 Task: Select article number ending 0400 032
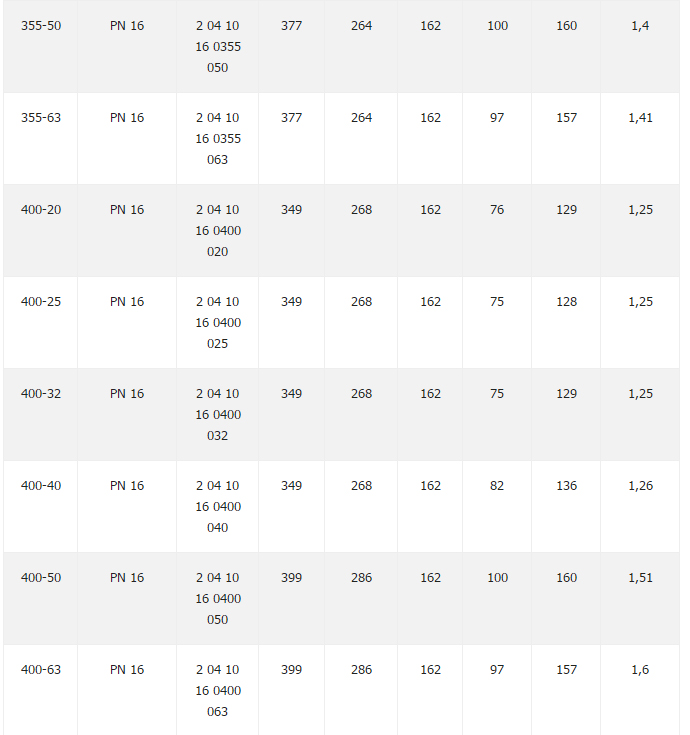[x=218, y=415]
